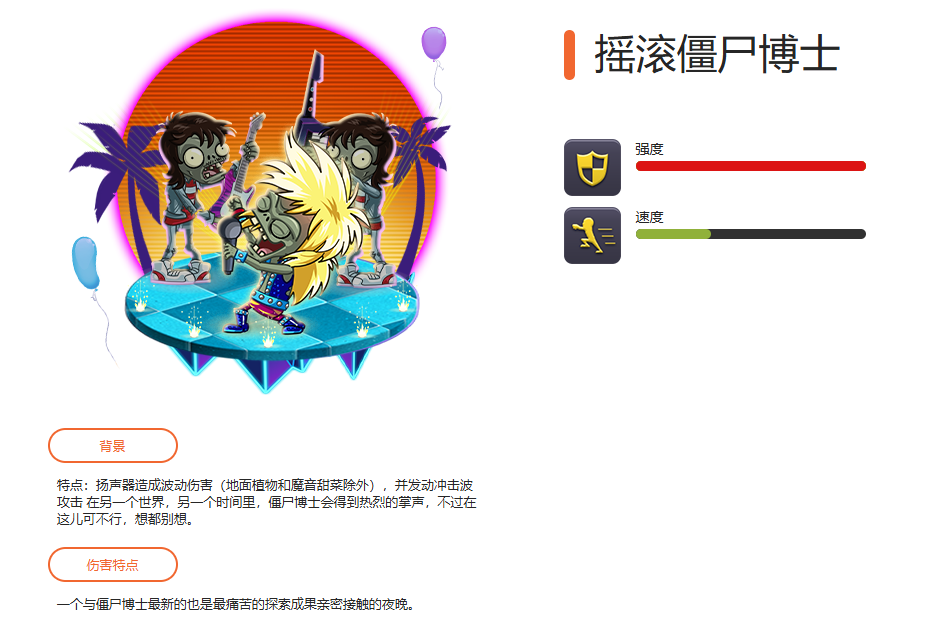Click the background description paragraph starting 特点
Viewport: 929px width, 640px height.
tap(267, 502)
